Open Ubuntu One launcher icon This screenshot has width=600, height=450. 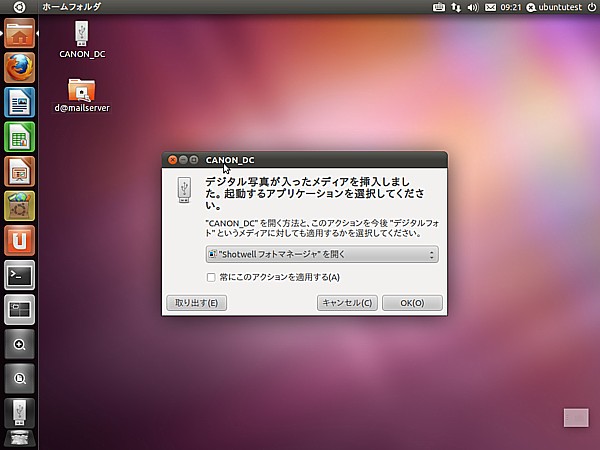[20, 240]
